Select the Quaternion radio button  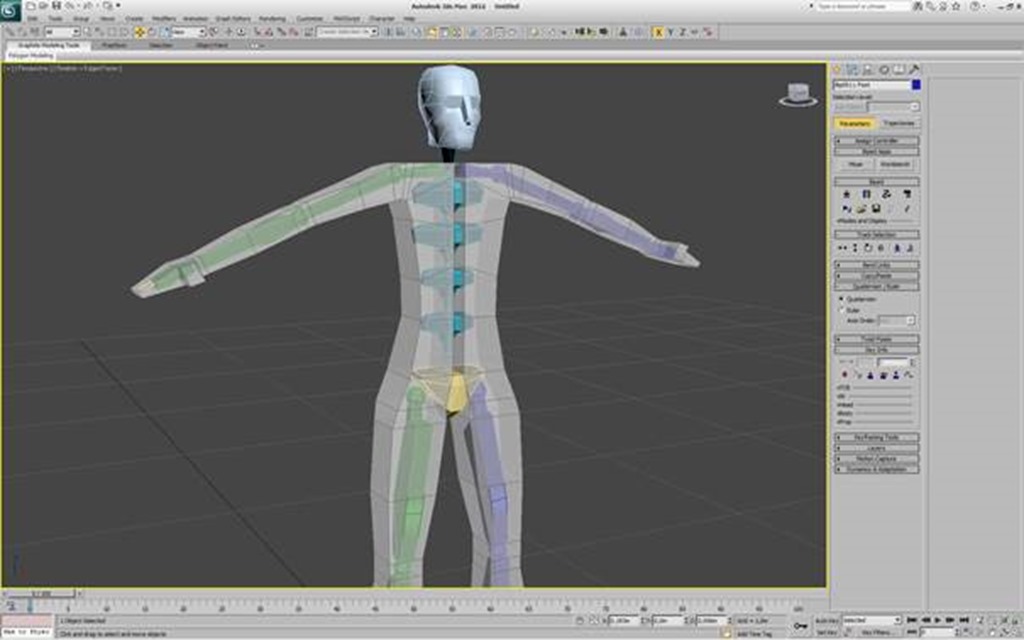(x=839, y=298)
